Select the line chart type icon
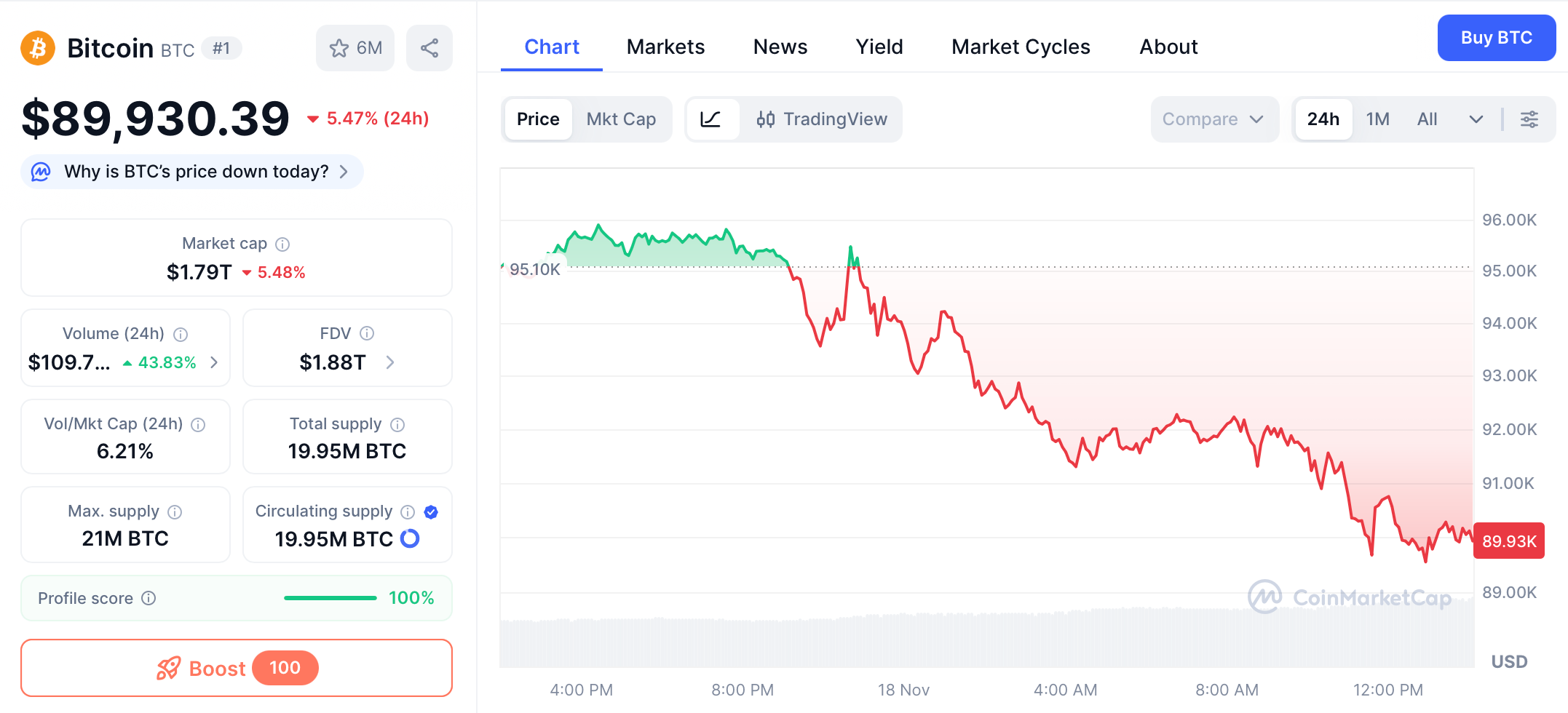1568x713 pixels. [x=713, y=119]
